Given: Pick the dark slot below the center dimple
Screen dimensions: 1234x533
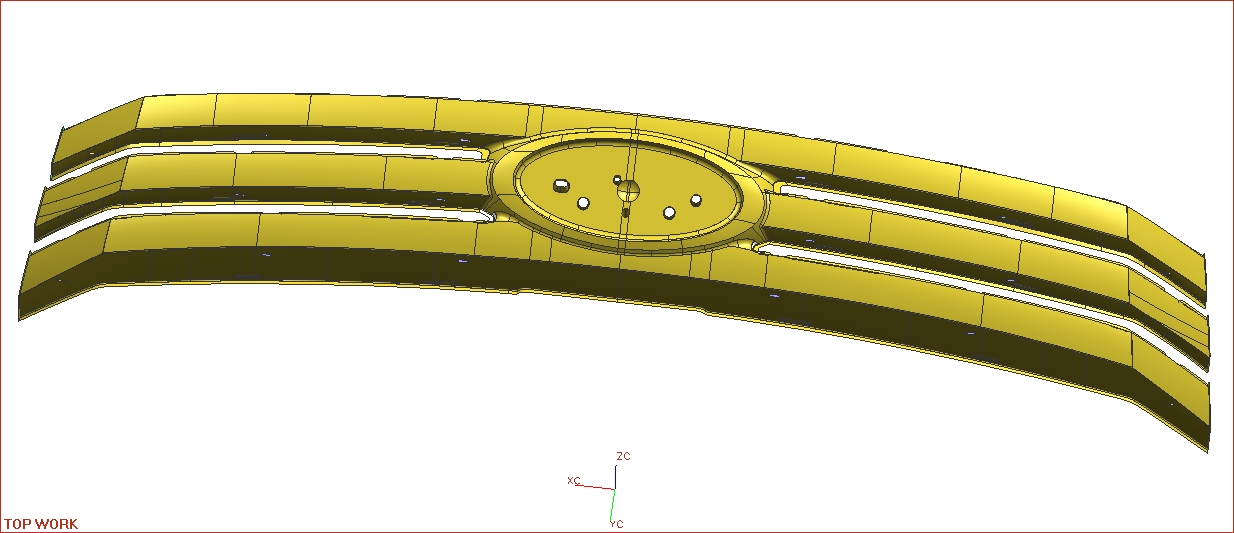Looking at the screenshot, I should point(626,211).
